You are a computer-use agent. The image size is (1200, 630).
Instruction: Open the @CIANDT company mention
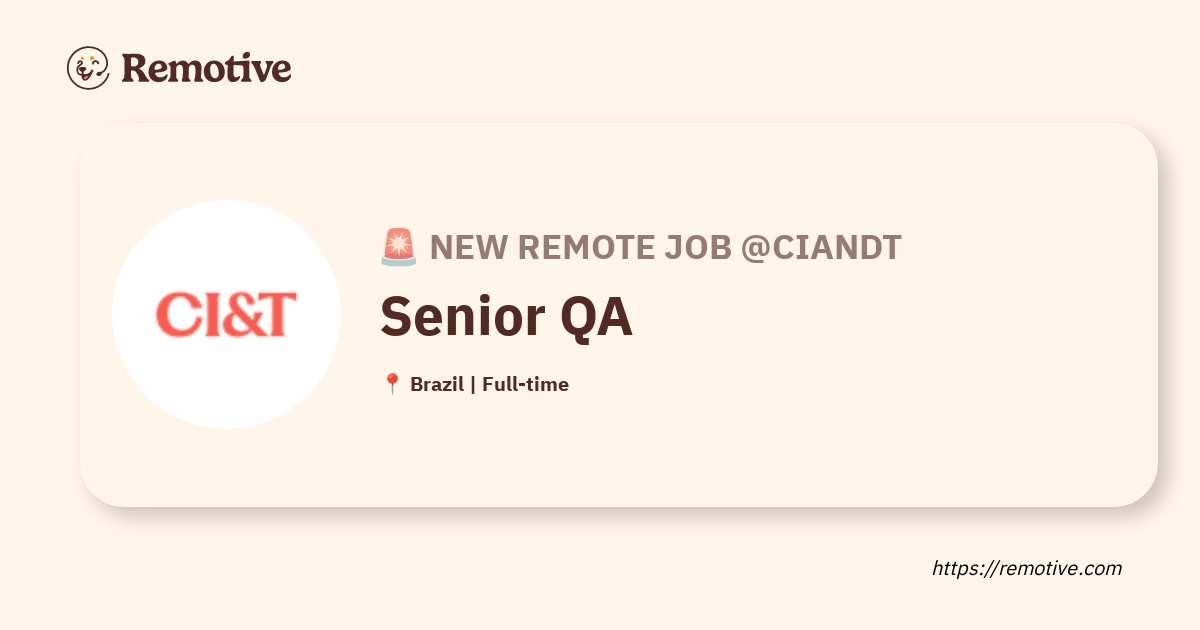click(821, 247)
